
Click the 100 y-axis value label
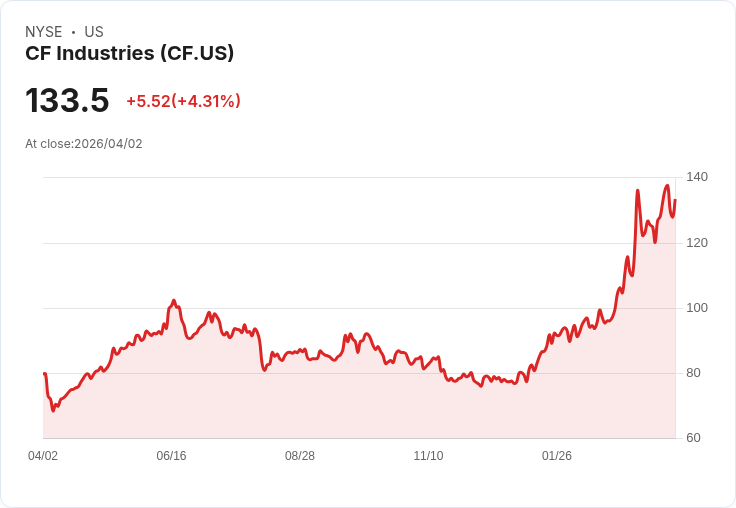(x=697, y=308)
